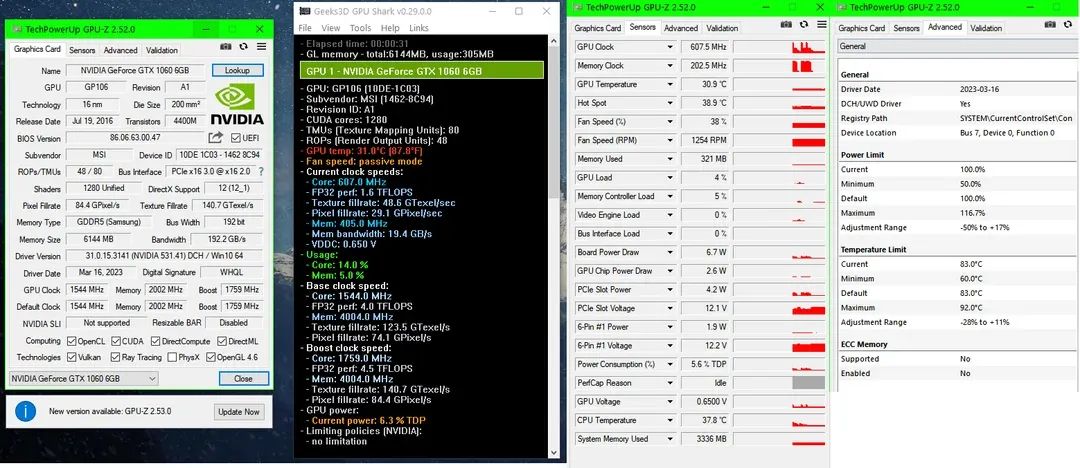Viewport: 1080px width, 468px height.
Task: Enable the PhysX checkbox
Action: coord(171,358)
